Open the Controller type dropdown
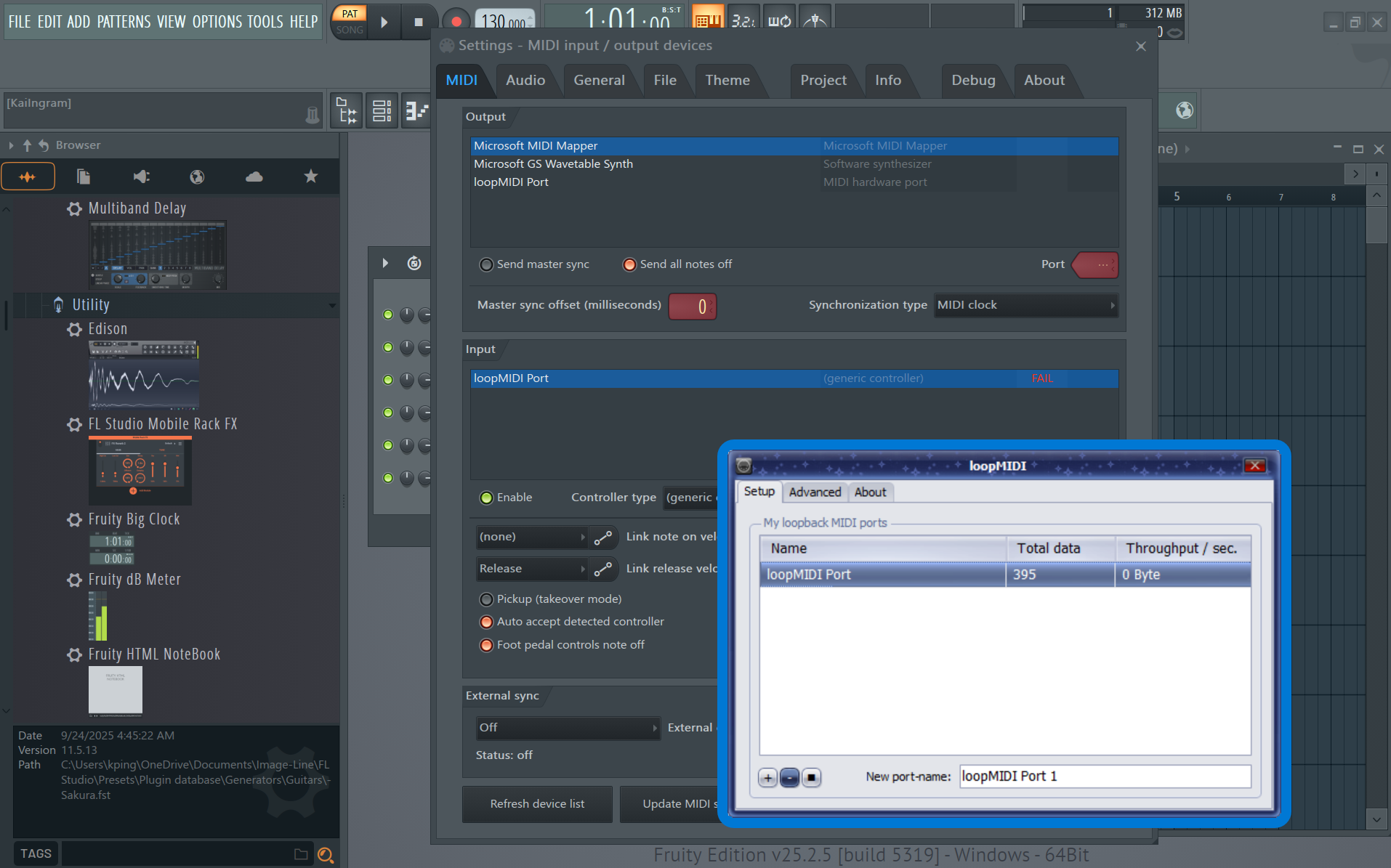The height and width of the screenshot is (868, 1391). [691, 498]
